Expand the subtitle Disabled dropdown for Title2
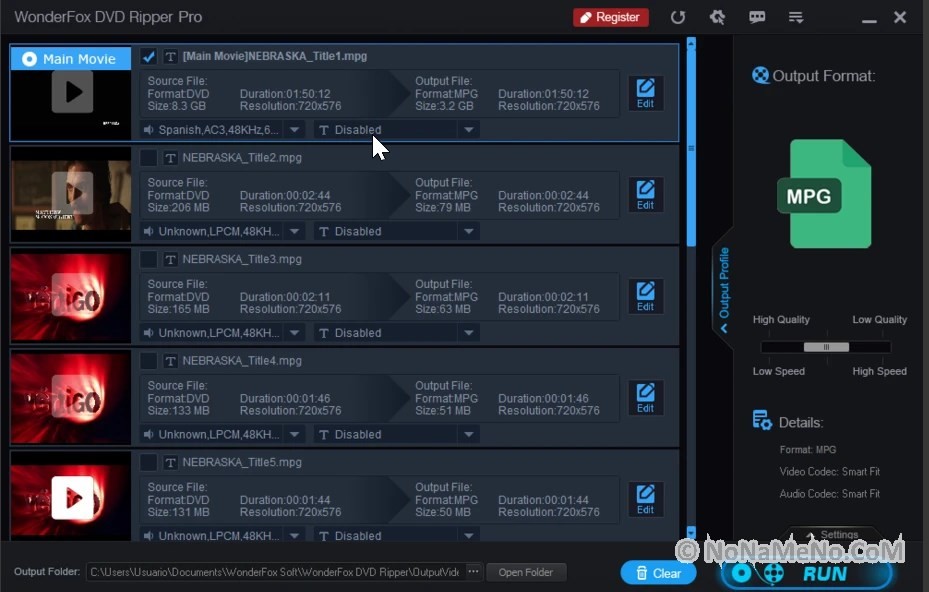 click(468, 232)
